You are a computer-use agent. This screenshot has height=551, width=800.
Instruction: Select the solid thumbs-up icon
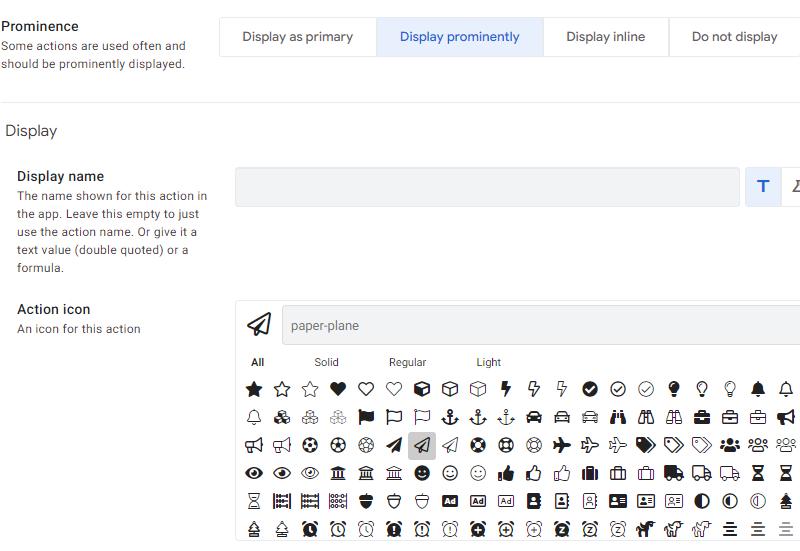coord(506,473)
